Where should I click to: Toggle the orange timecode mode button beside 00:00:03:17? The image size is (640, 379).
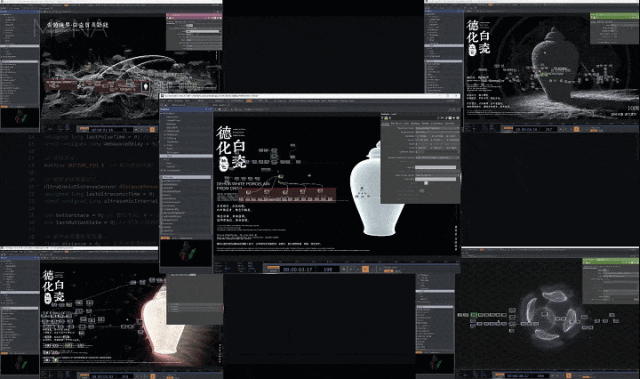click(273, 269)
